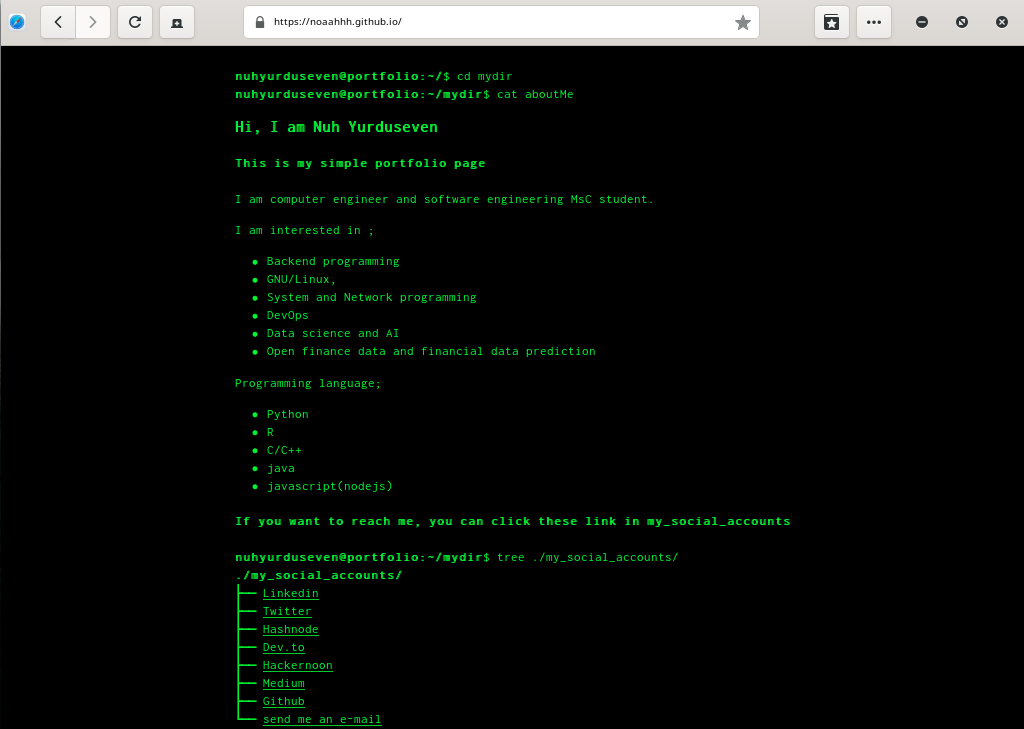Open the Hashnode profile link
The width and height of the screenshot is (1024, 729).
(x=290, y=630)
